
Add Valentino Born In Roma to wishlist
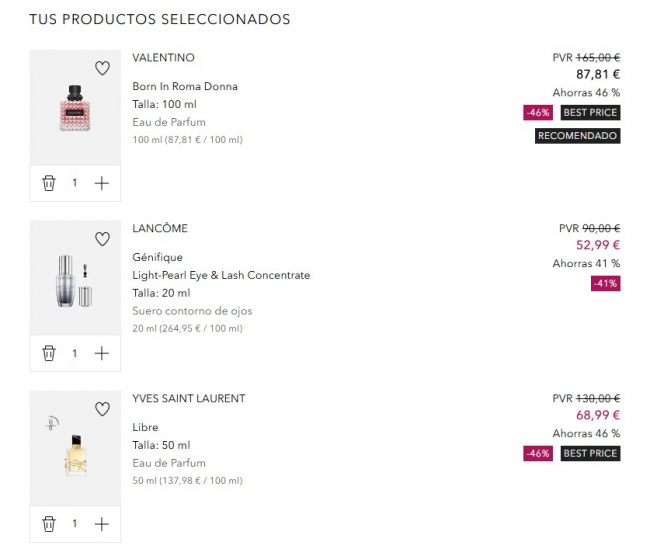102,69
